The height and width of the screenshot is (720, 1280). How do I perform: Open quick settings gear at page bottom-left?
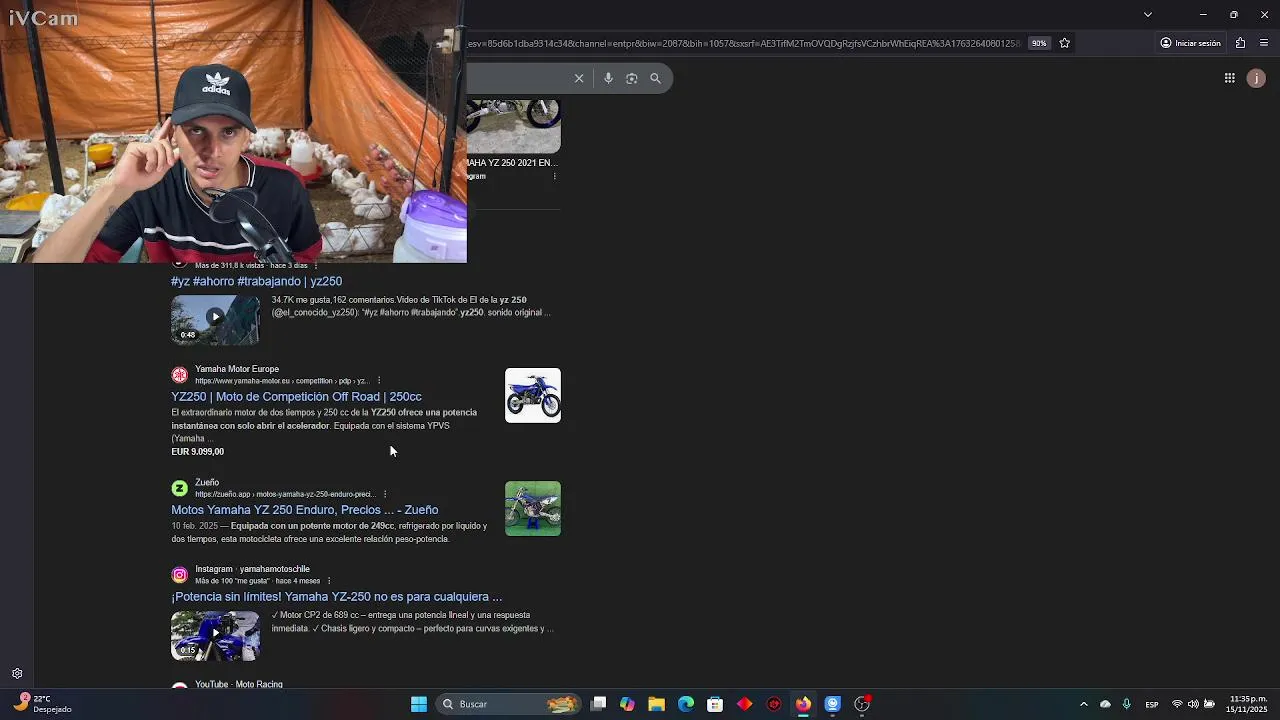[17, 674]
